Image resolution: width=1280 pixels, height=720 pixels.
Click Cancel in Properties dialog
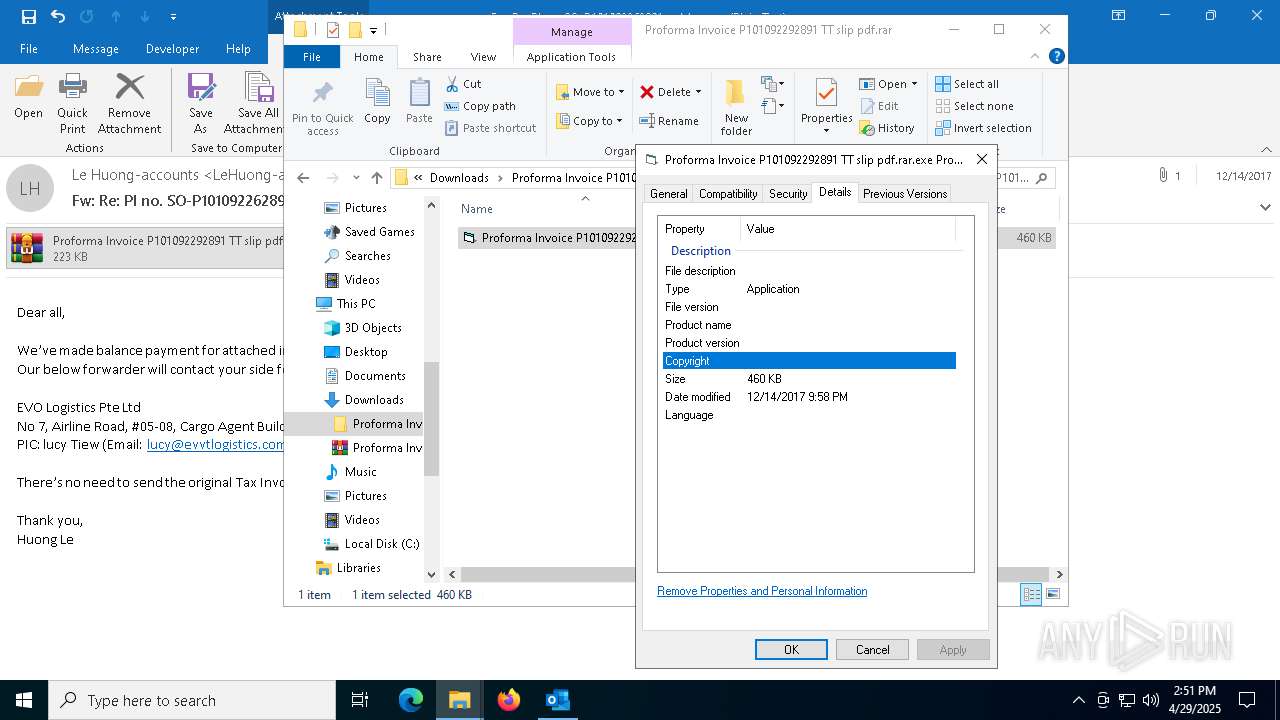tap(872, 650)
